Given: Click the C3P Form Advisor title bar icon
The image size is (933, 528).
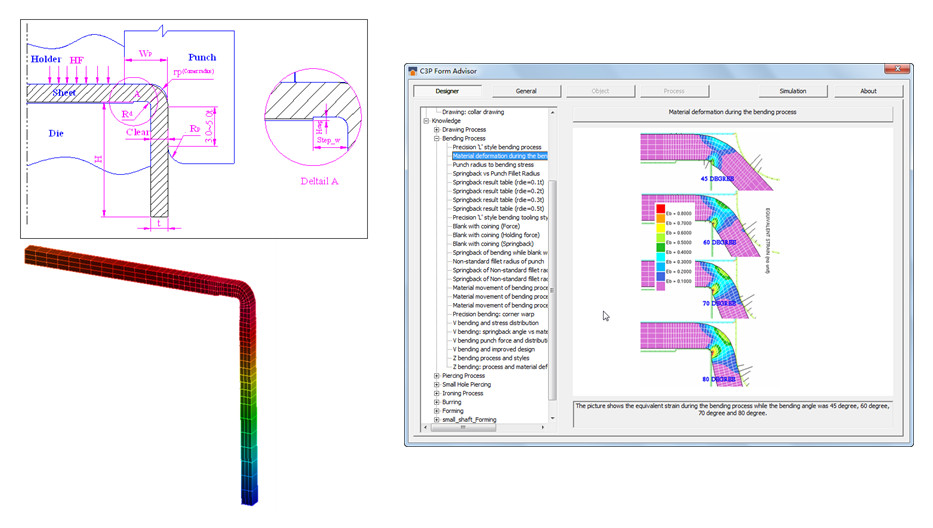Looking at the screenshot, I should [413, 69].
